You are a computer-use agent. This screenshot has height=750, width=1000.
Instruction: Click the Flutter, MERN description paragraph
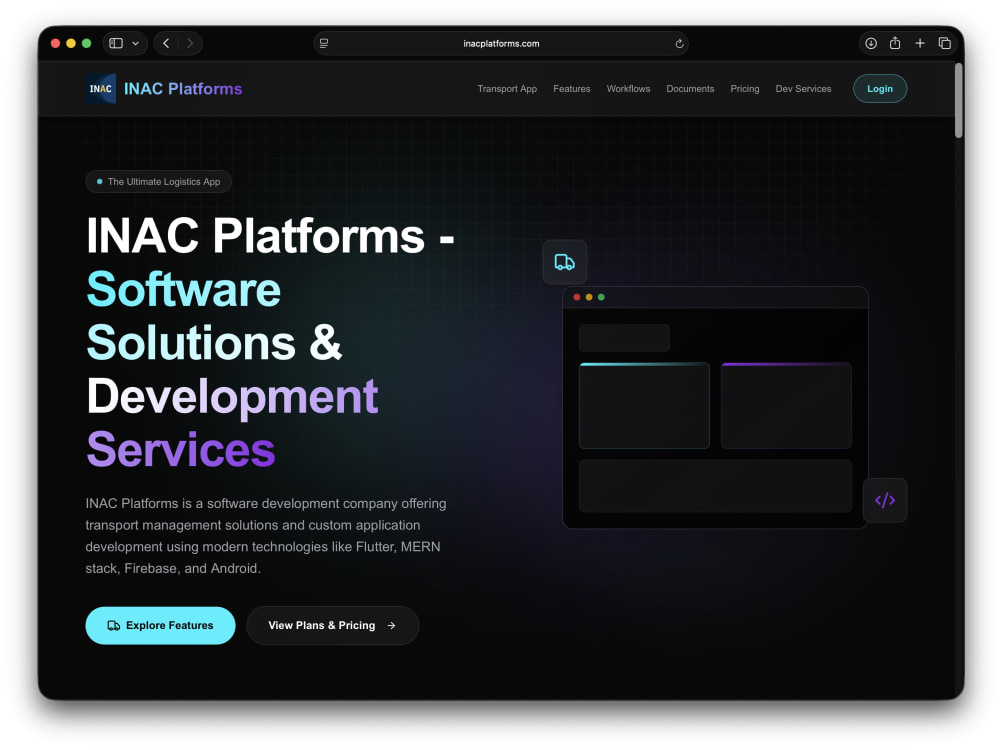[266, 536]
